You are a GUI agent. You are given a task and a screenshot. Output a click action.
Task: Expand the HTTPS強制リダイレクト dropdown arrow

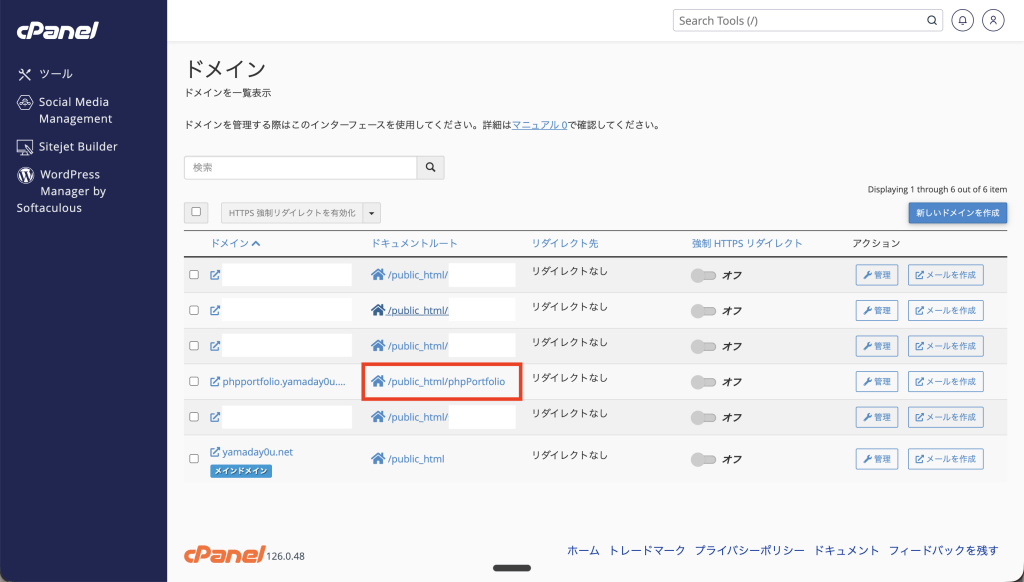372,213
